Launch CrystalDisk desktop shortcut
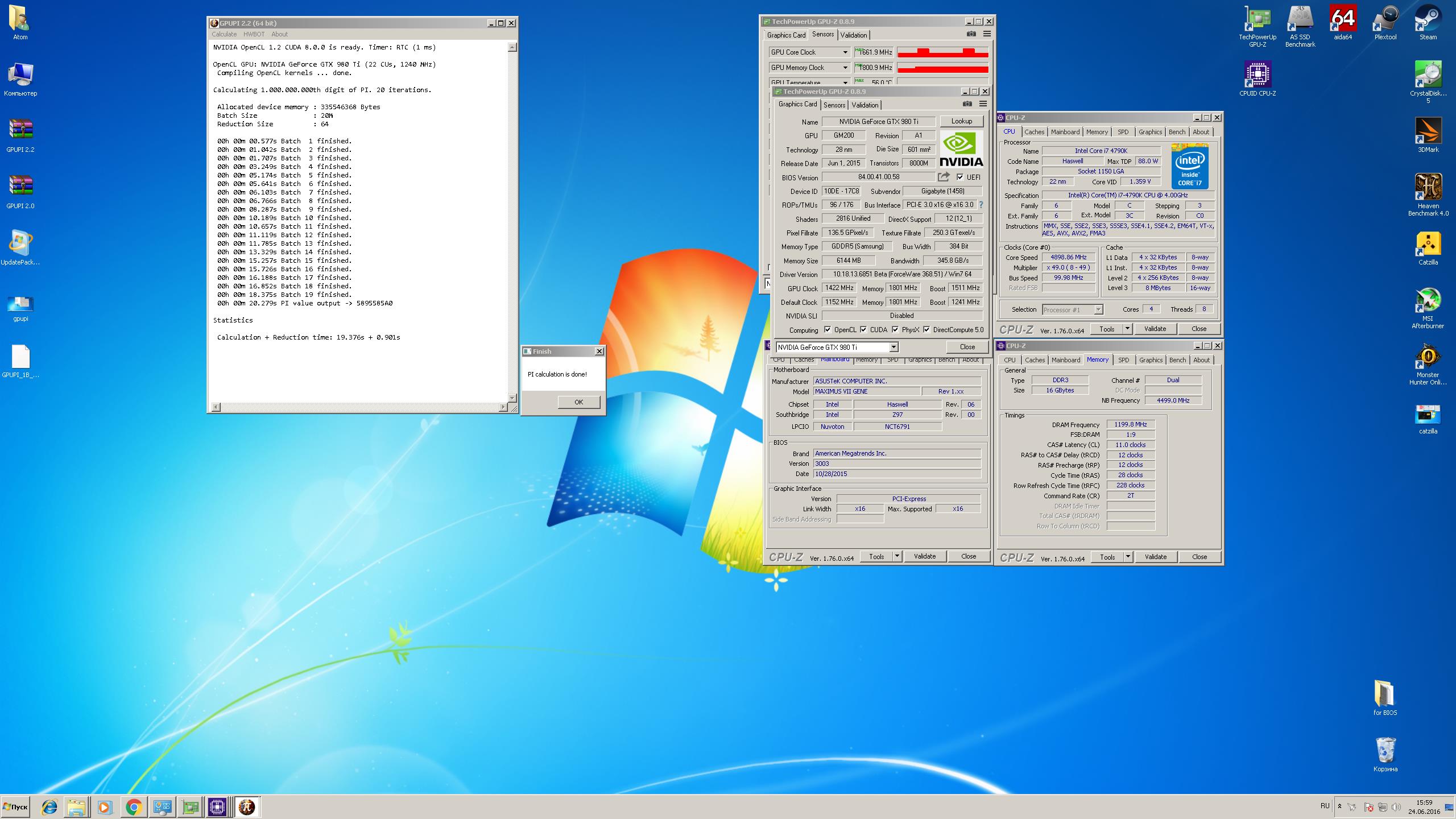Screen dimensions: 1456x819 1428,82
